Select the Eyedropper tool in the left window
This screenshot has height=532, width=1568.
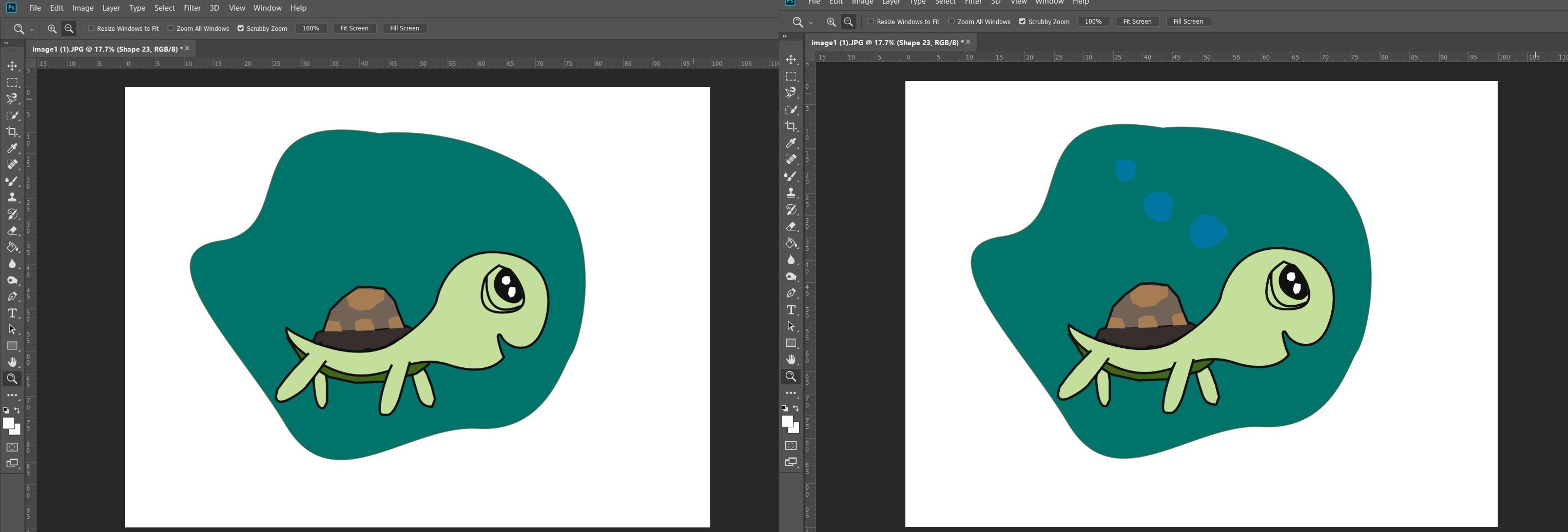(x=12, y=148)
